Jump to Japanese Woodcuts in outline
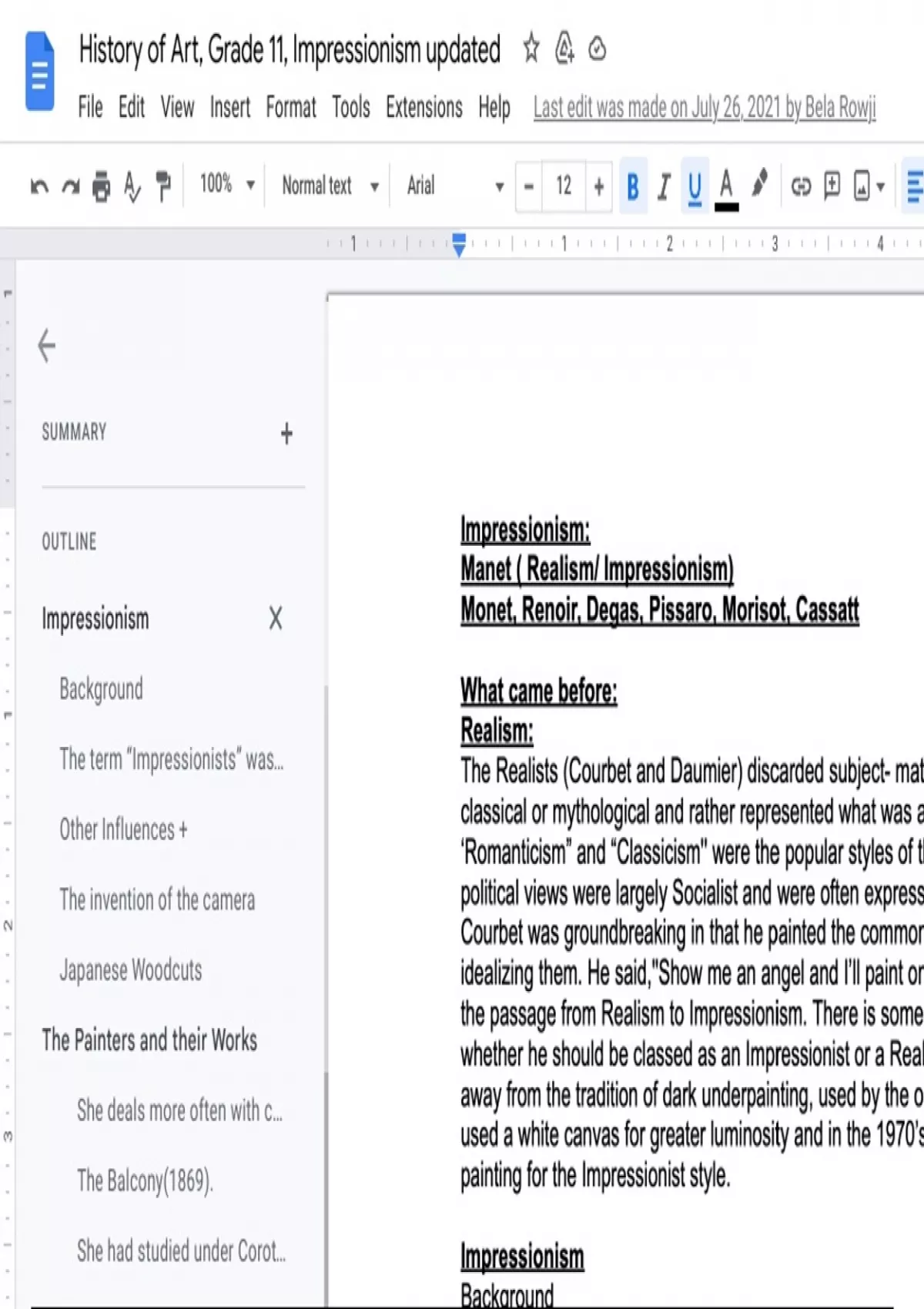The width and height of the screenshot is (924, 1309). coord(131,970)
